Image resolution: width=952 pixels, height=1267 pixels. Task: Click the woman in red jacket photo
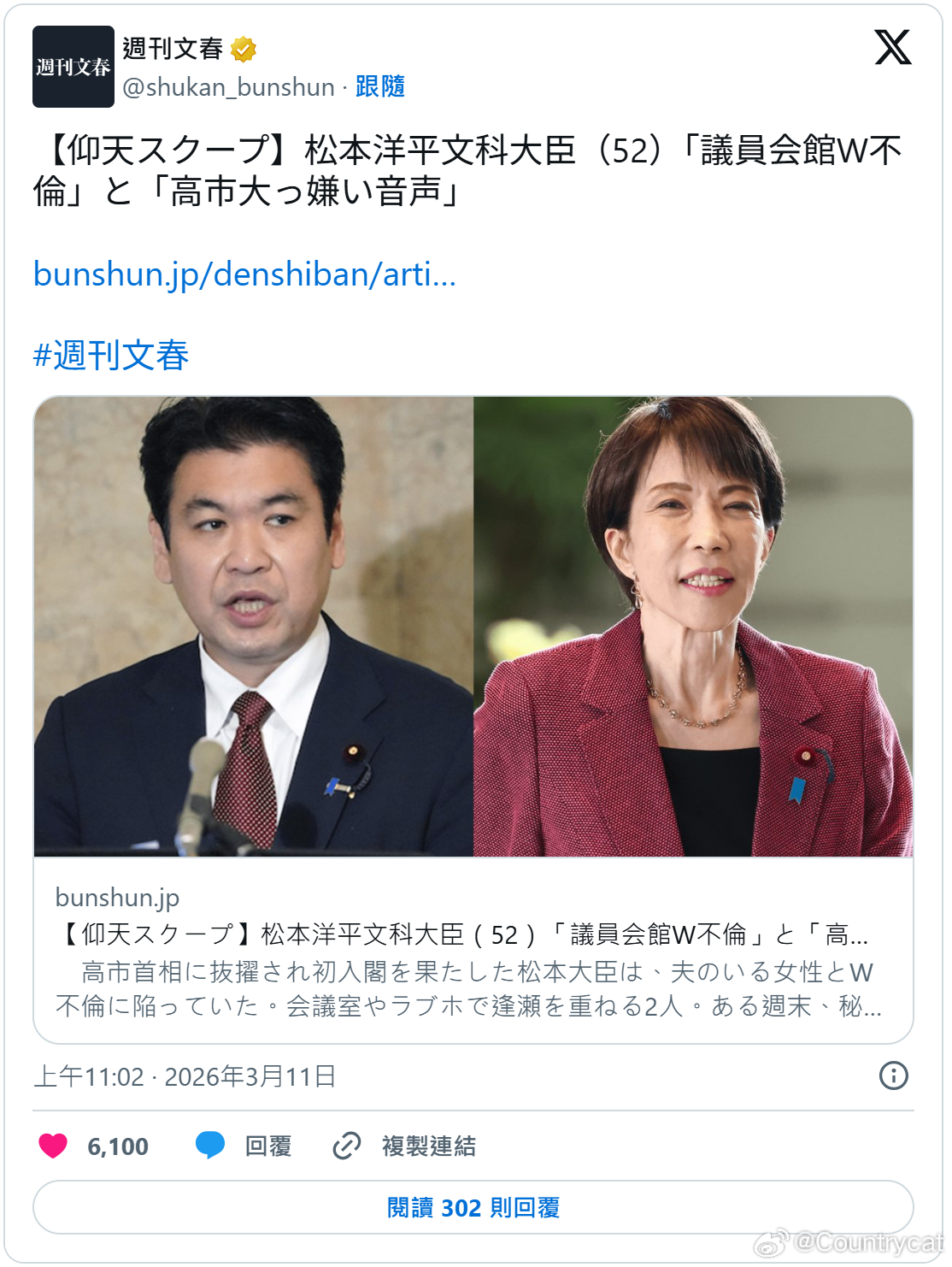(x=693, y=627)
